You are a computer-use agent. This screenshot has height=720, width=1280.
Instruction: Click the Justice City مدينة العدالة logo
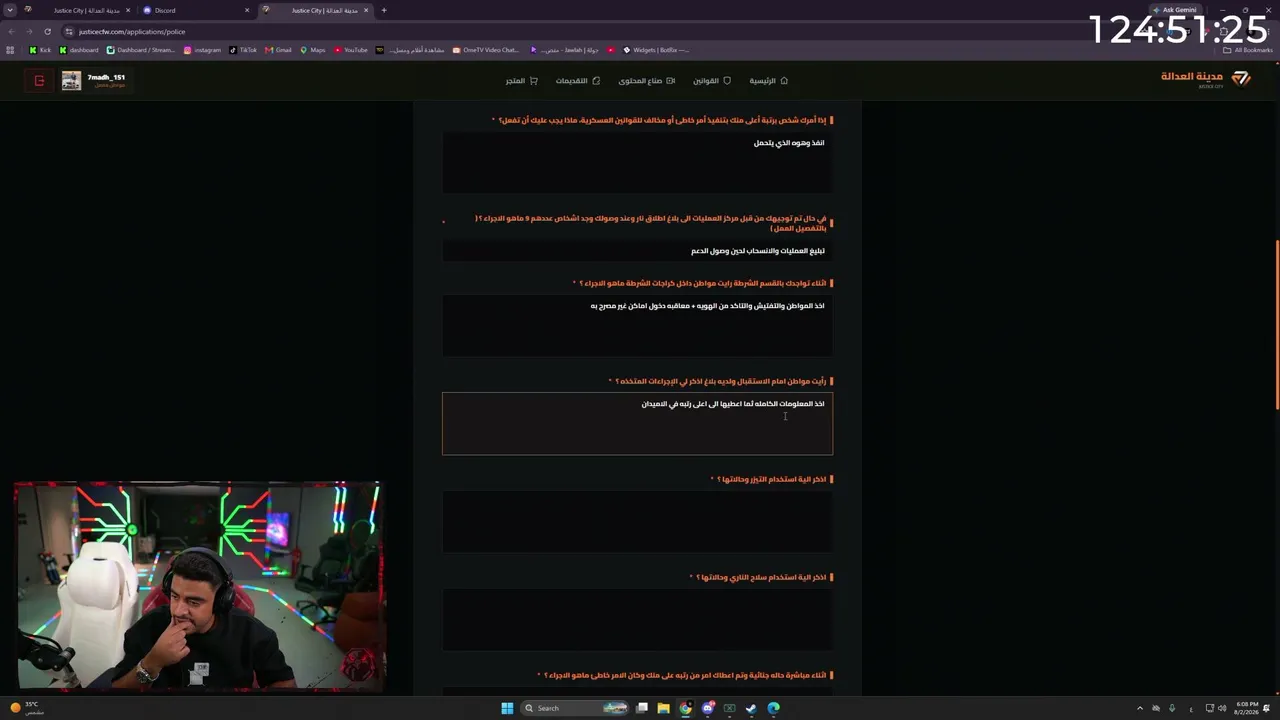[x=1206, y=79]
